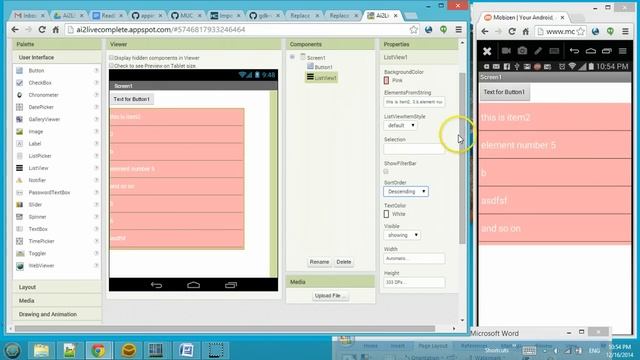
Task: Click the Delete component button
Action: [344, 262]
